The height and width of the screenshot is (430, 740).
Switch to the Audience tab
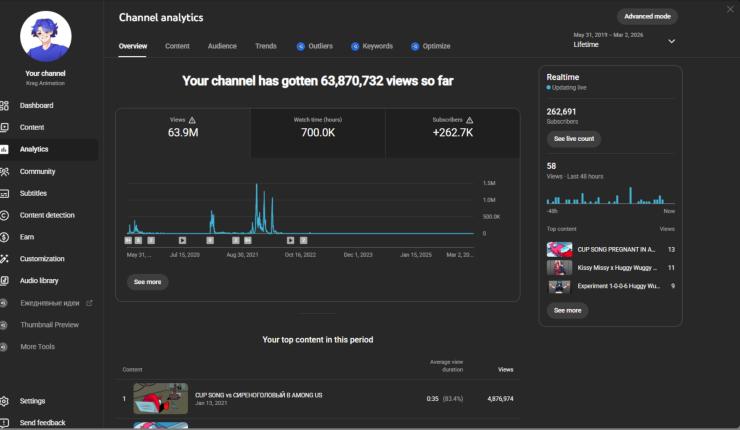click(222, 46)
